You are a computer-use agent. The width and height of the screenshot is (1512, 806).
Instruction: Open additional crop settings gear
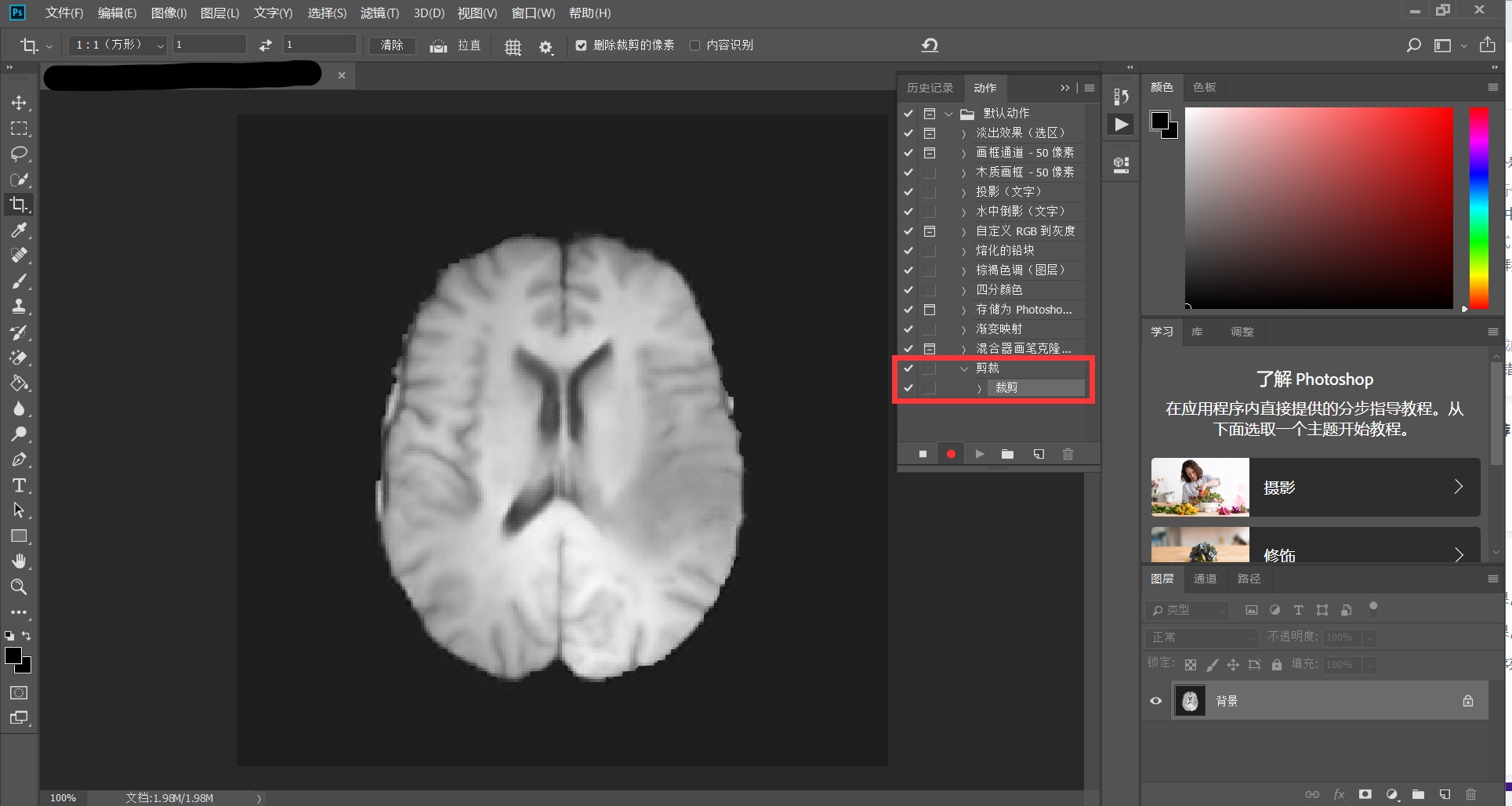click(x=546, y=47)
